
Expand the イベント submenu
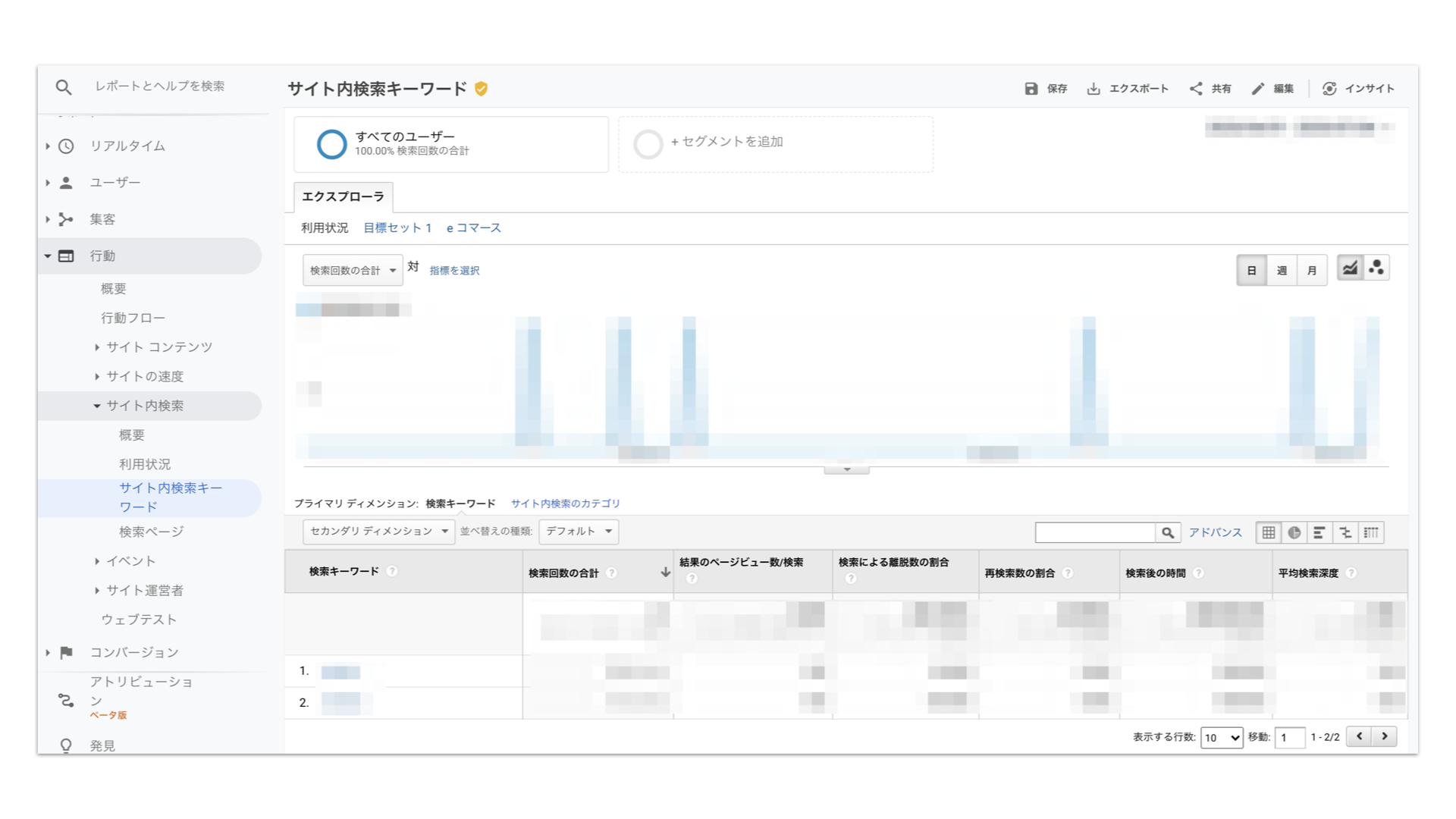pos(97,561)
